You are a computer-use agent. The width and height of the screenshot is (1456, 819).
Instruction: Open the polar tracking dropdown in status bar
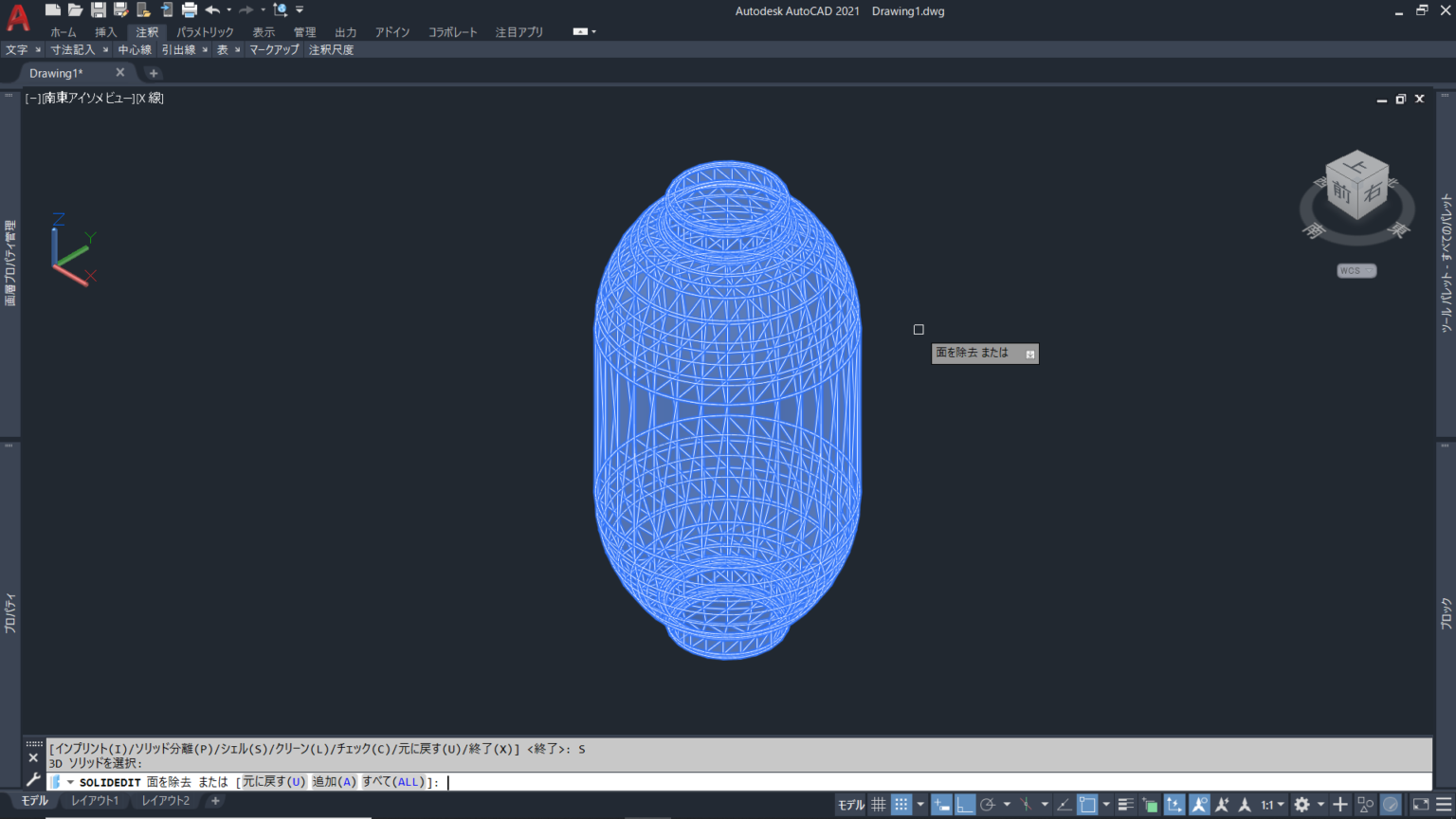[1006, 804]
